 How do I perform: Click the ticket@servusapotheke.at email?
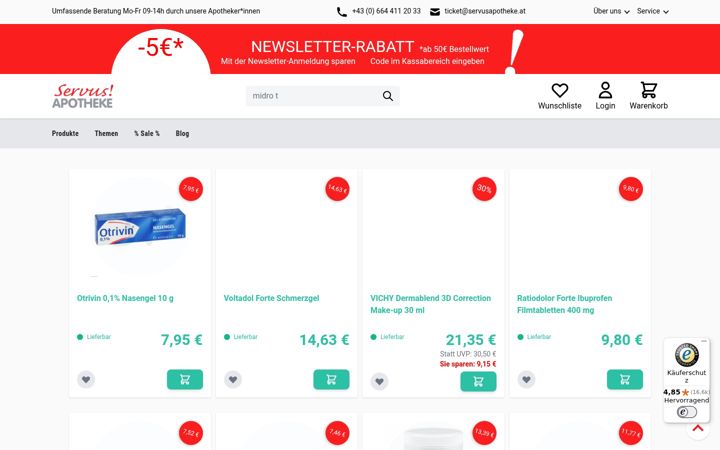click(x=485, y=11)
